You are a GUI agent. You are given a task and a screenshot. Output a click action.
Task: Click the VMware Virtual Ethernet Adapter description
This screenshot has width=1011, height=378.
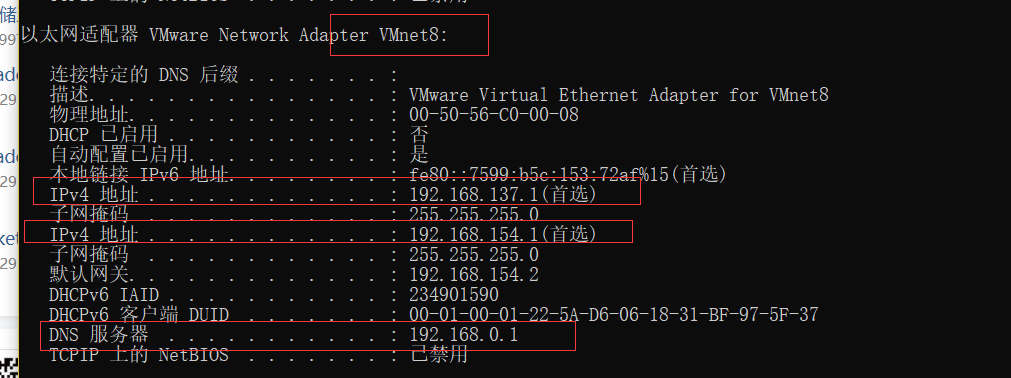click(x=619, y=95)
